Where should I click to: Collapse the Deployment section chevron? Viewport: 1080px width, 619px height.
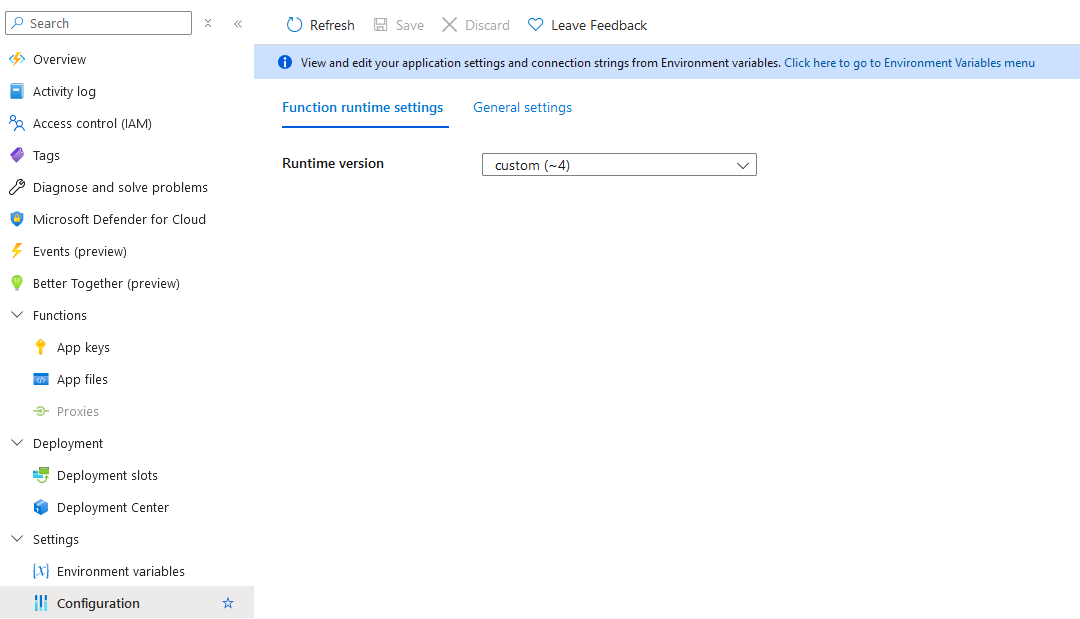click(17, 443)
